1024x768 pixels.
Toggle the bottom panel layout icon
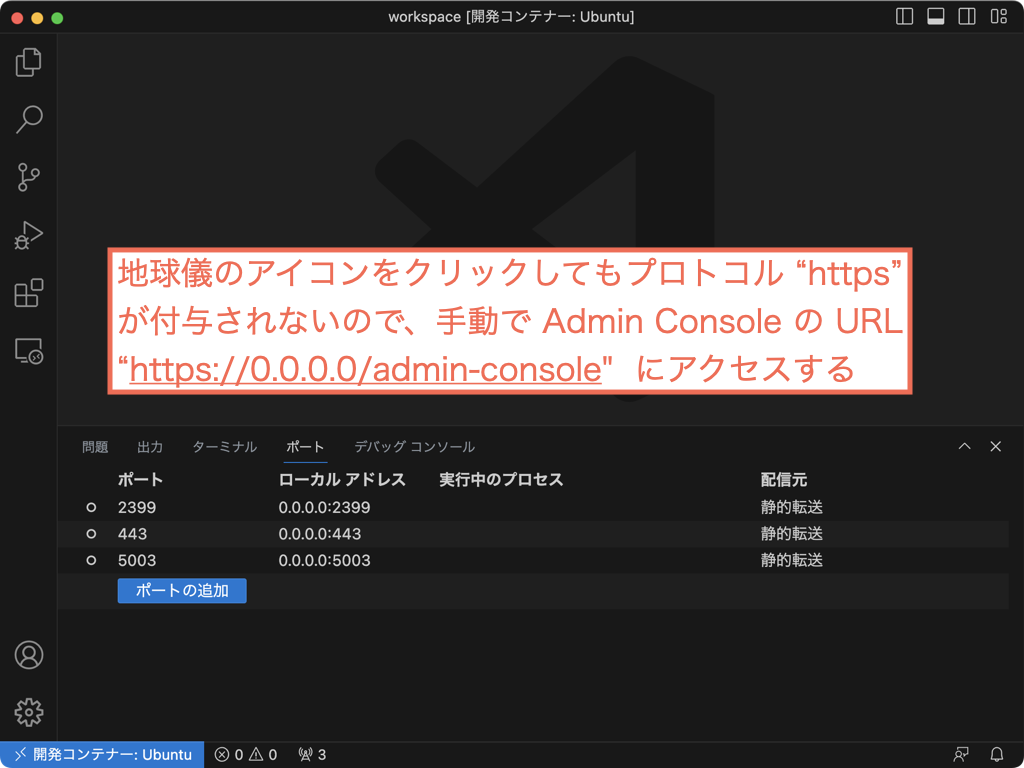(x=936, y=16)
